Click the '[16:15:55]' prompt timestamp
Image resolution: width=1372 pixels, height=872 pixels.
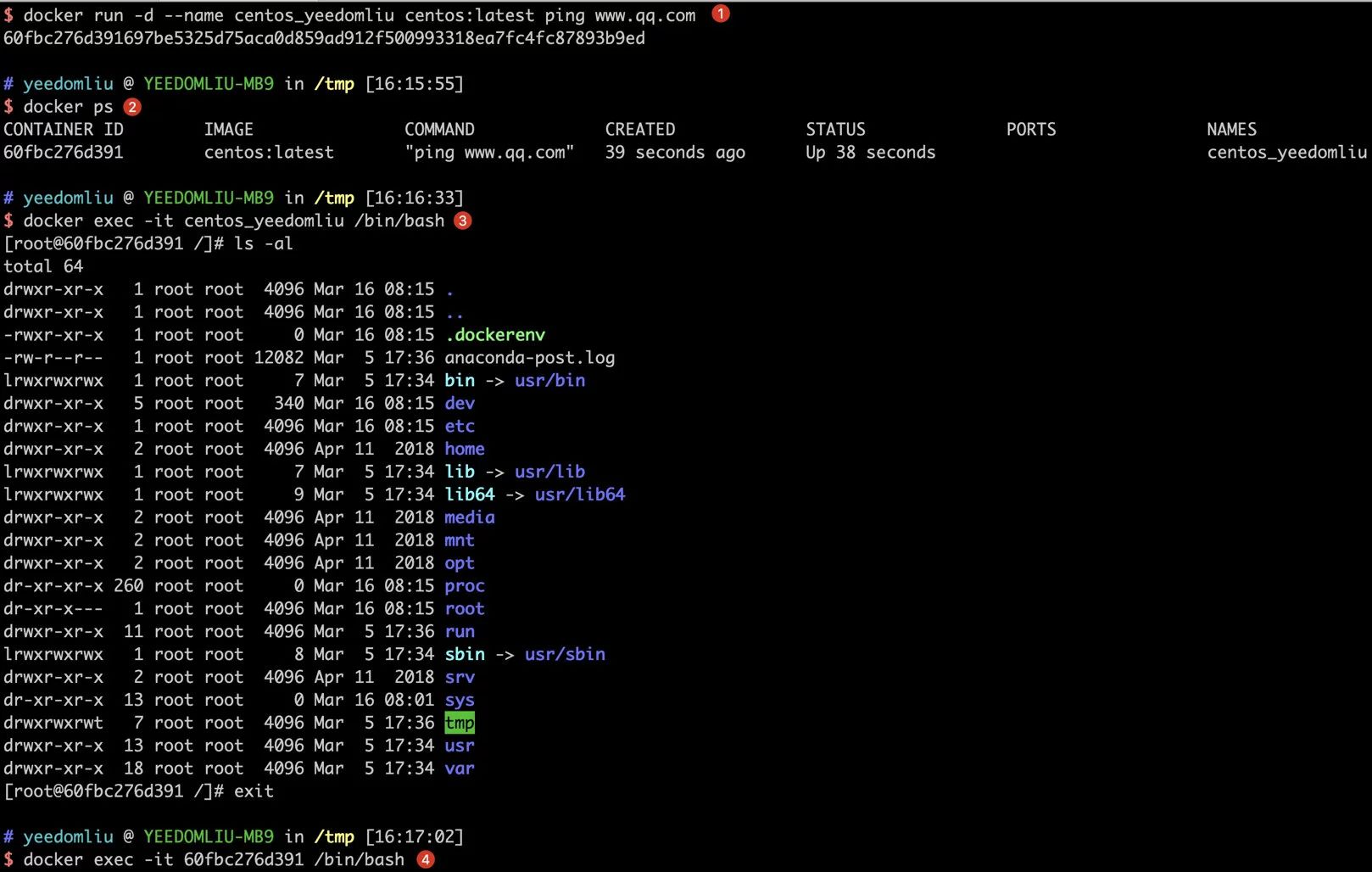point(415,84)
